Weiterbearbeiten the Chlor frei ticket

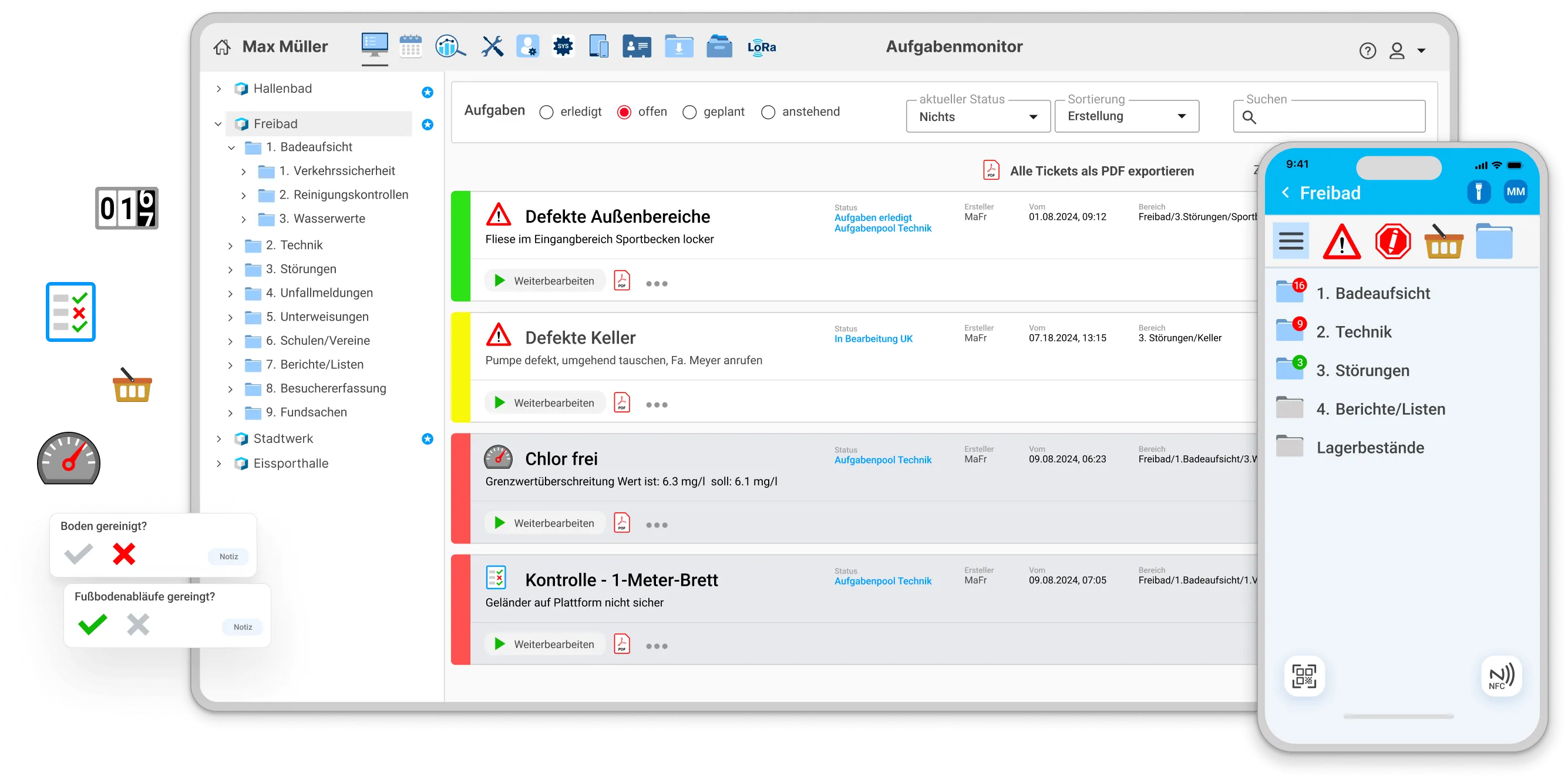tap(544, 523)
